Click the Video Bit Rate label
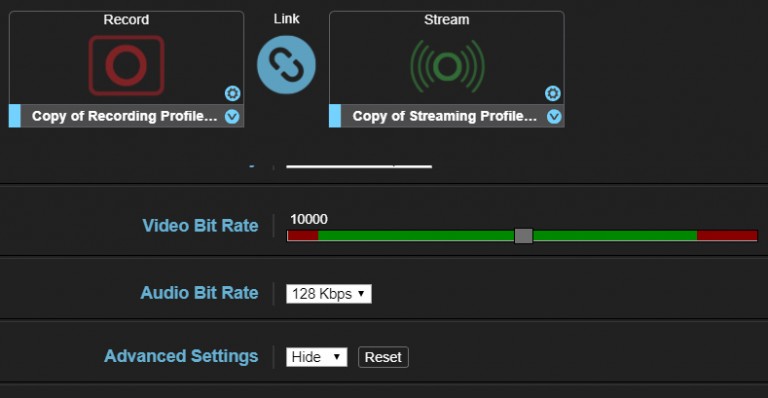 click(200, 226)
